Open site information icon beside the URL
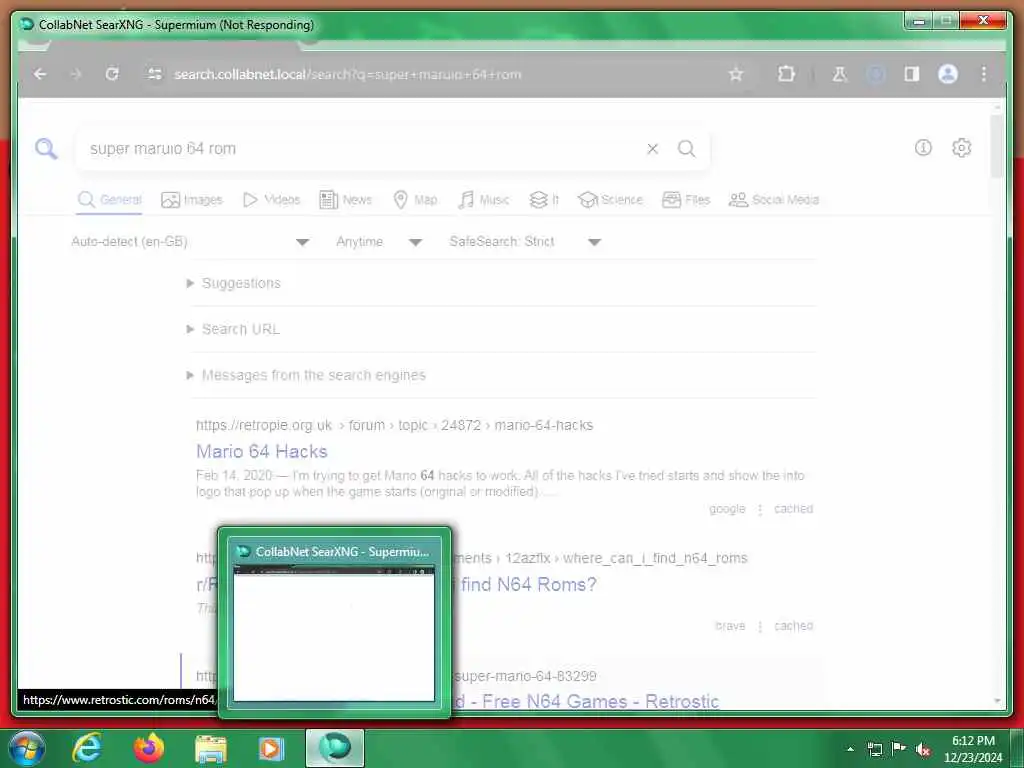 [155, 74]
